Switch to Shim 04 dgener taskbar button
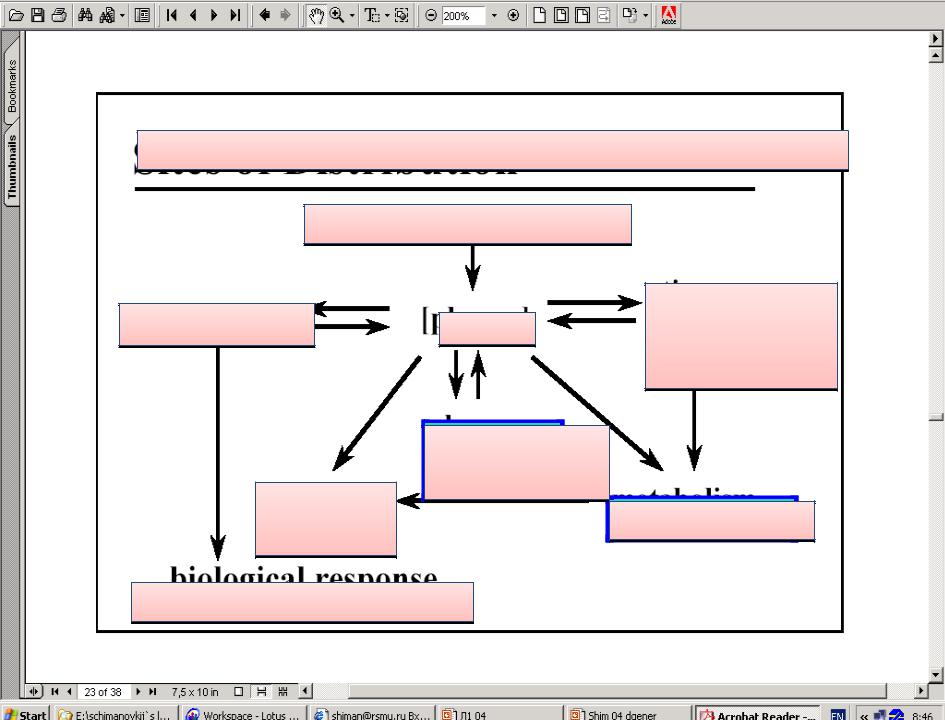 click(x=627, y=715)
